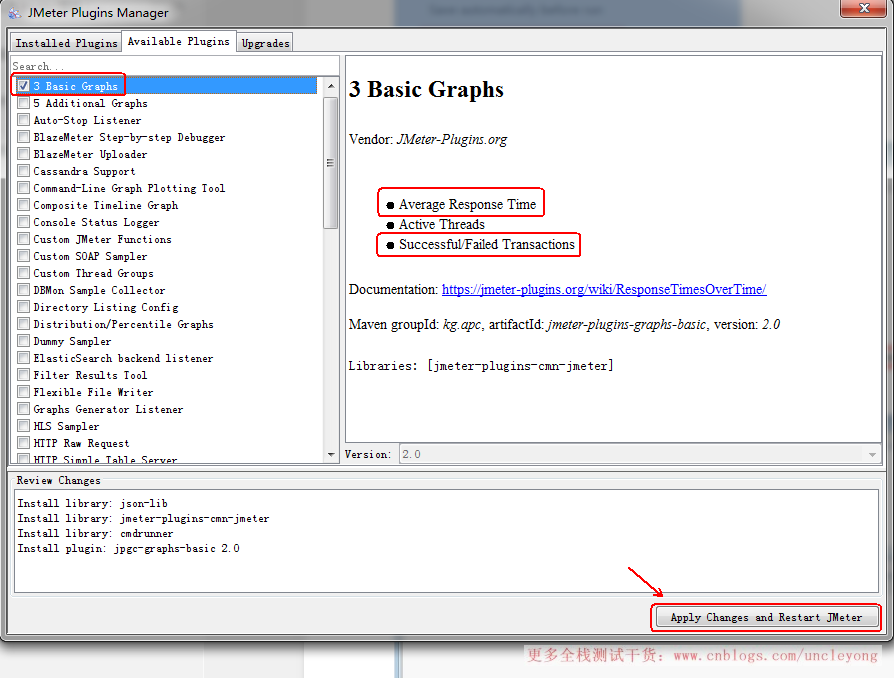Check the 5 Additional Graphs checkbox
Image resolution: width=894 pixels, height=678 pixels.
click(23, 103)
